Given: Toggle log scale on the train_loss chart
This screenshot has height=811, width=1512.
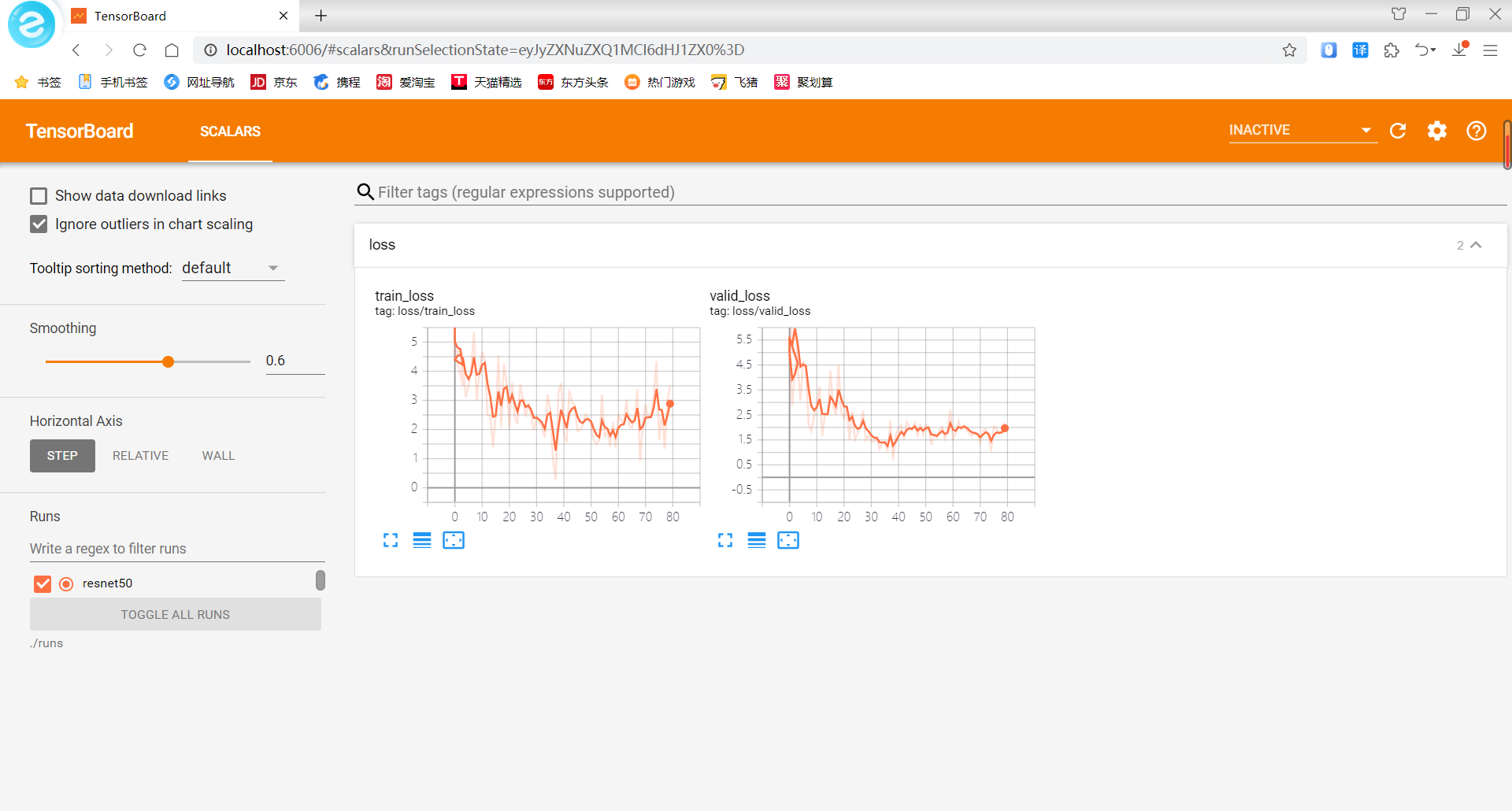Looking at the screenshot, I should (422, 540).
